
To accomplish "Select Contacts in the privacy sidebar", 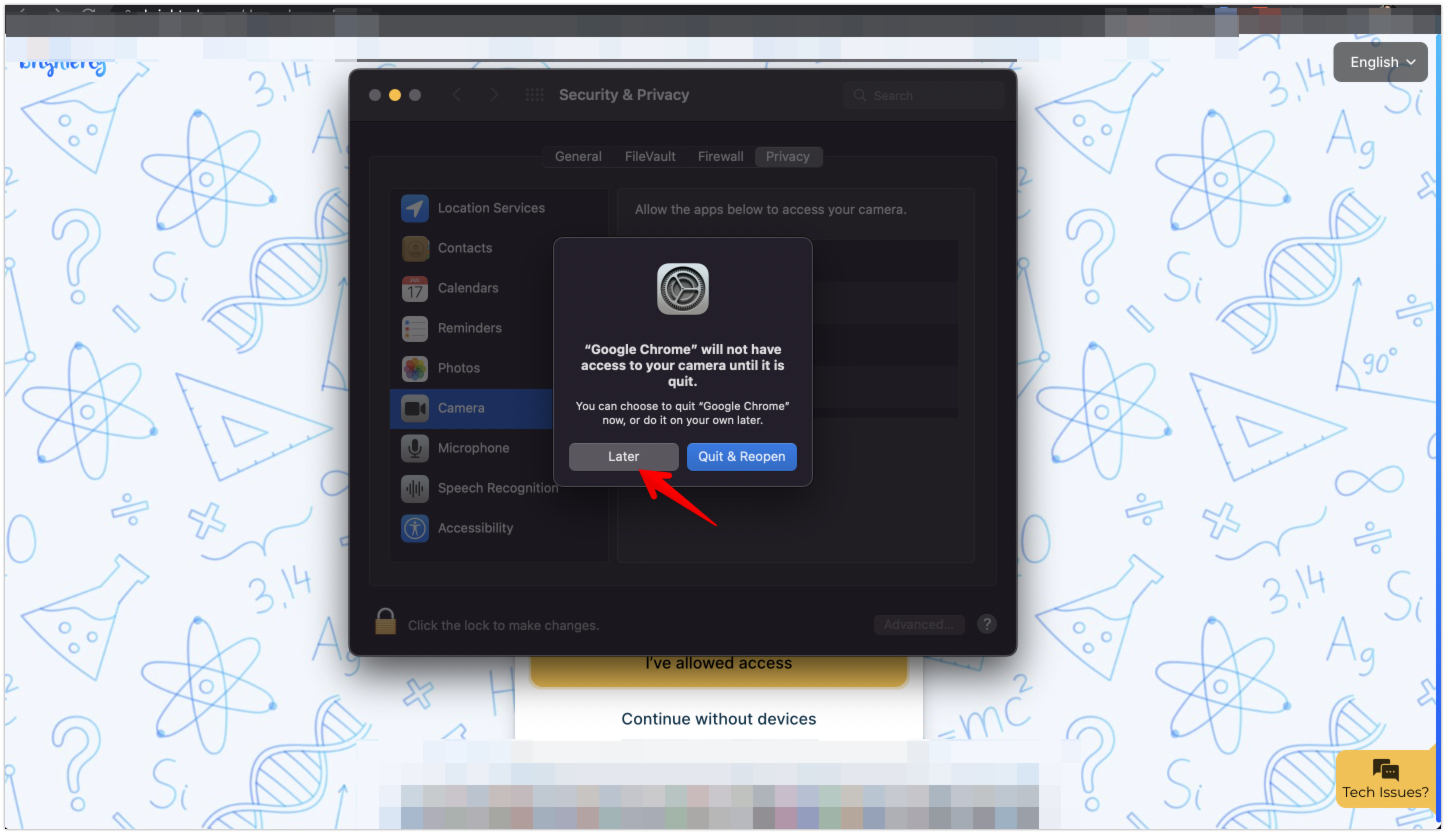I will 498,248.
